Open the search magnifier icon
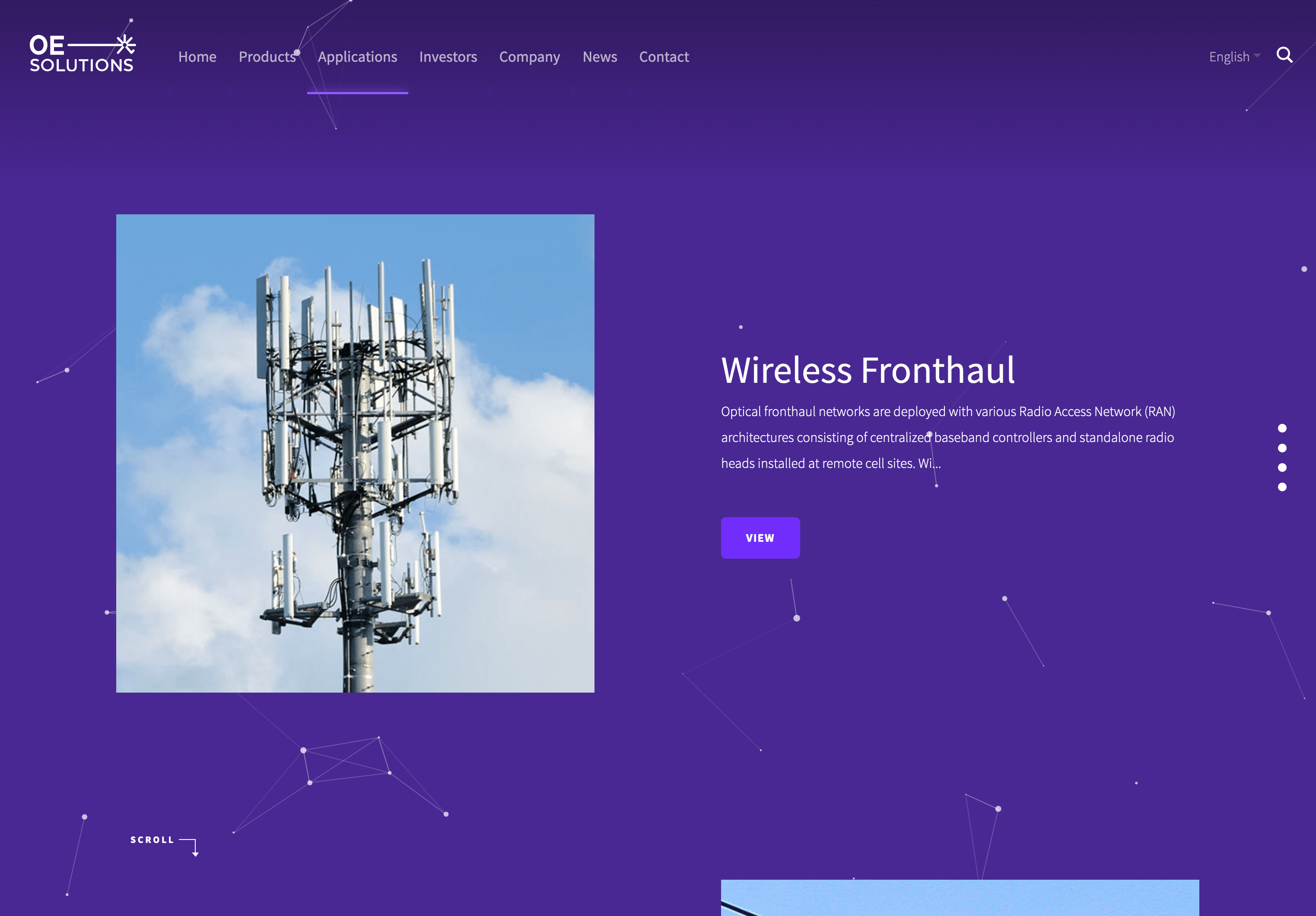Screen dimensions: 1316x916 pyautogui.click(x=1284, y=55)
